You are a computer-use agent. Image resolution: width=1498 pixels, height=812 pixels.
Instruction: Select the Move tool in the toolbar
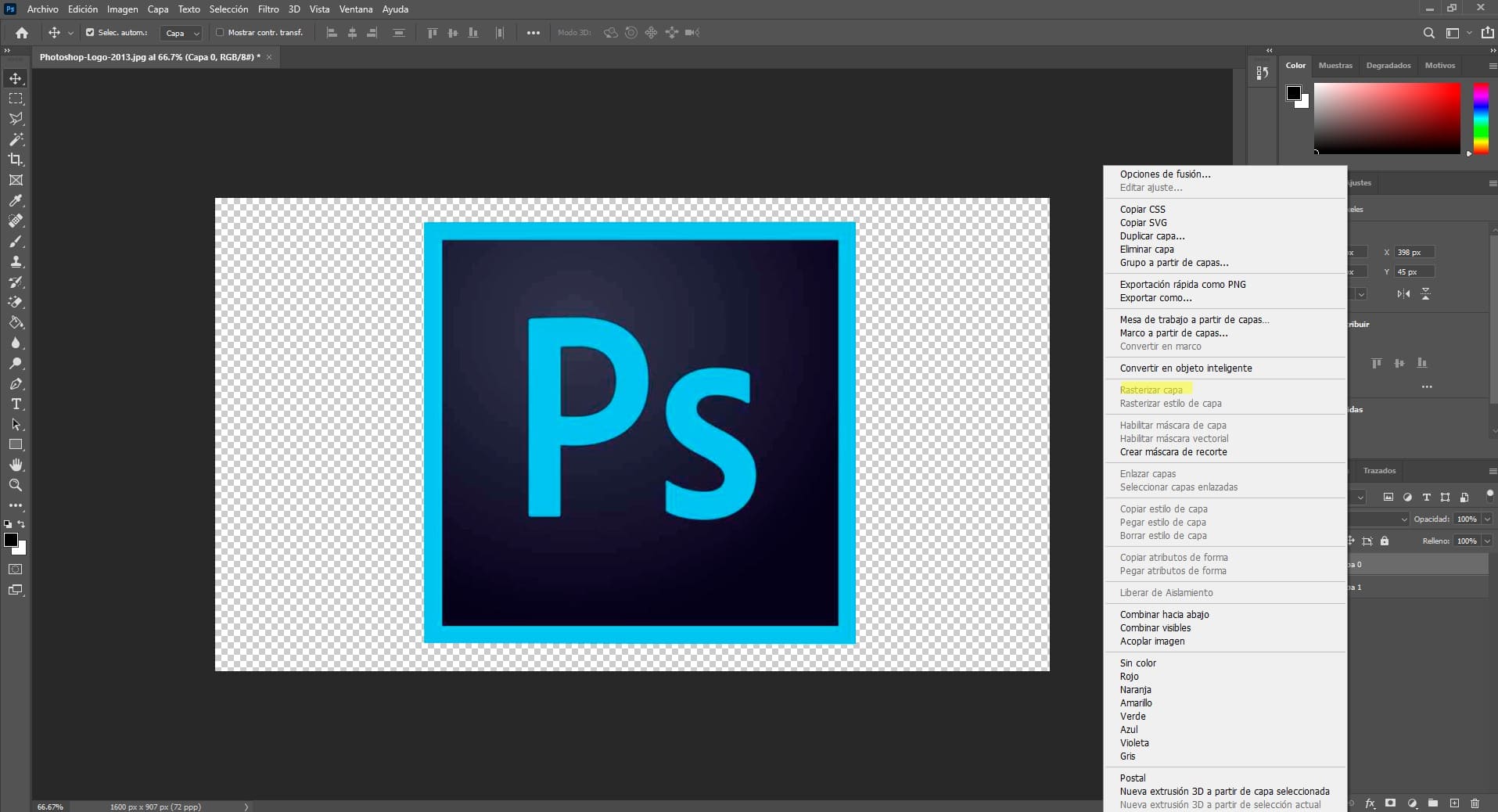click(x=16, y=78)
